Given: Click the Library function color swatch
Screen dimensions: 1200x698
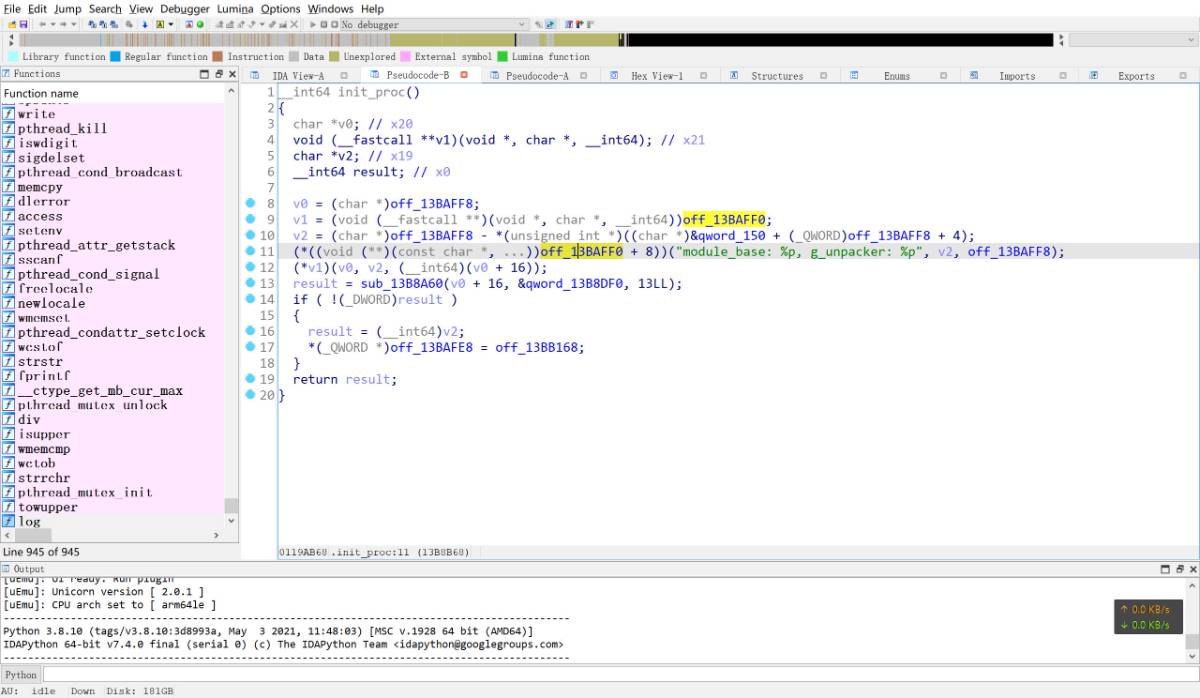Looking at the screenshot, I should [13, 57].
